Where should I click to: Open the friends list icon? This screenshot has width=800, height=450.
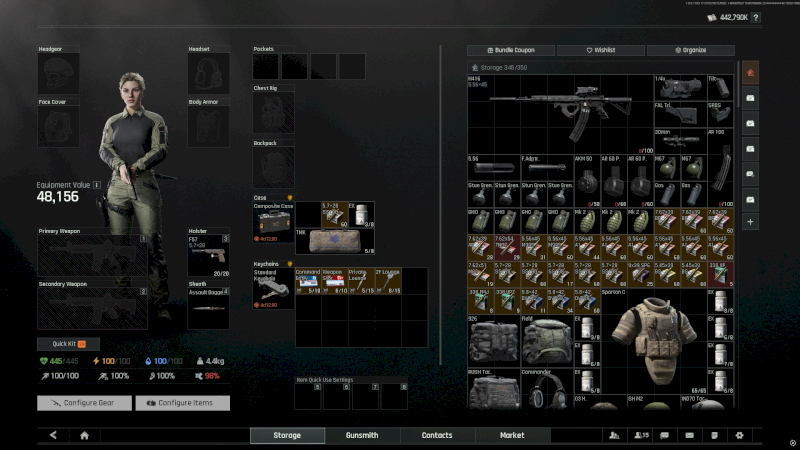pos(614,435)
